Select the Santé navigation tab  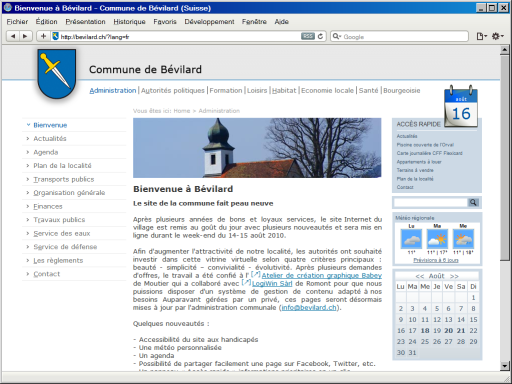(x=368, y=91)
